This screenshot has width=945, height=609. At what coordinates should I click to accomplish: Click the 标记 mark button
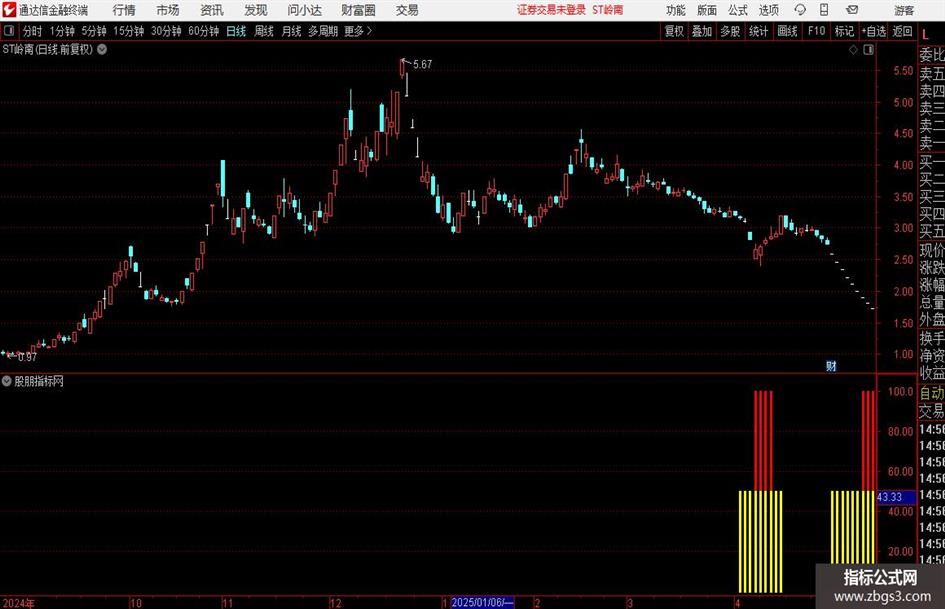(844, 31)
